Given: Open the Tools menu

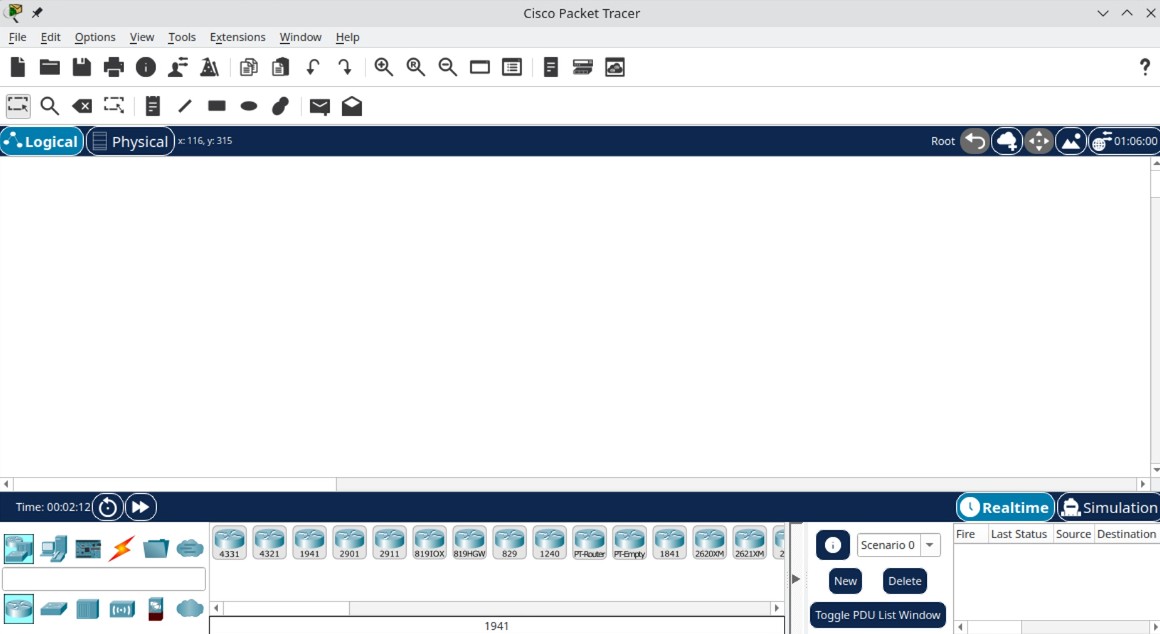Looking at the screenshot, I should coord(181,37).
